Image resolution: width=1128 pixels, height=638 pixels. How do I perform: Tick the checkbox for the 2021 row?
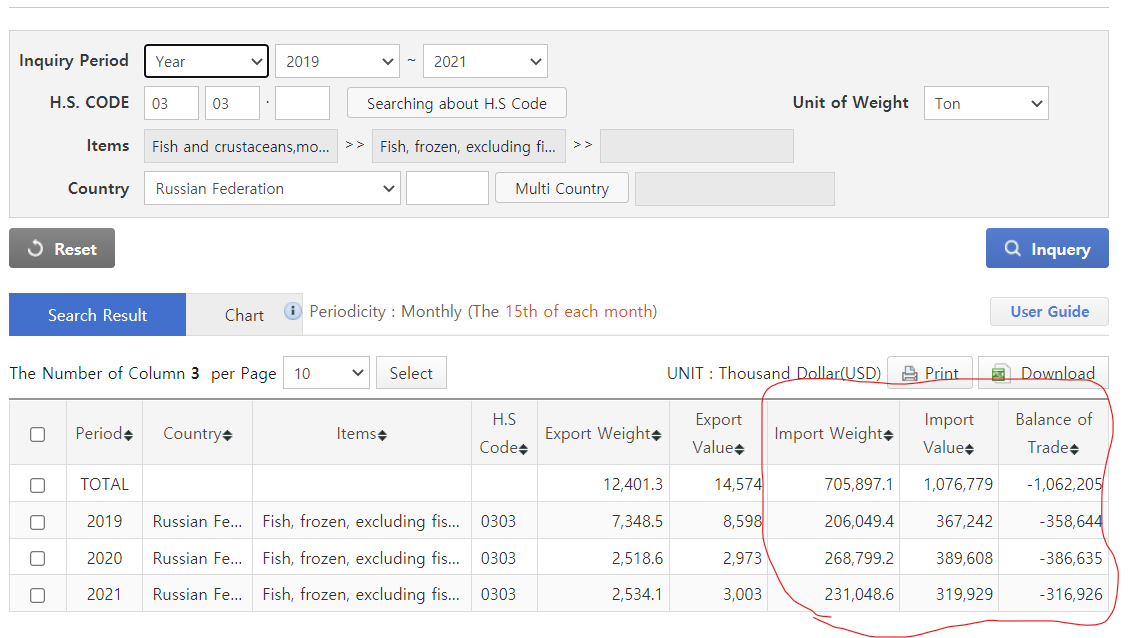[38, 595]
